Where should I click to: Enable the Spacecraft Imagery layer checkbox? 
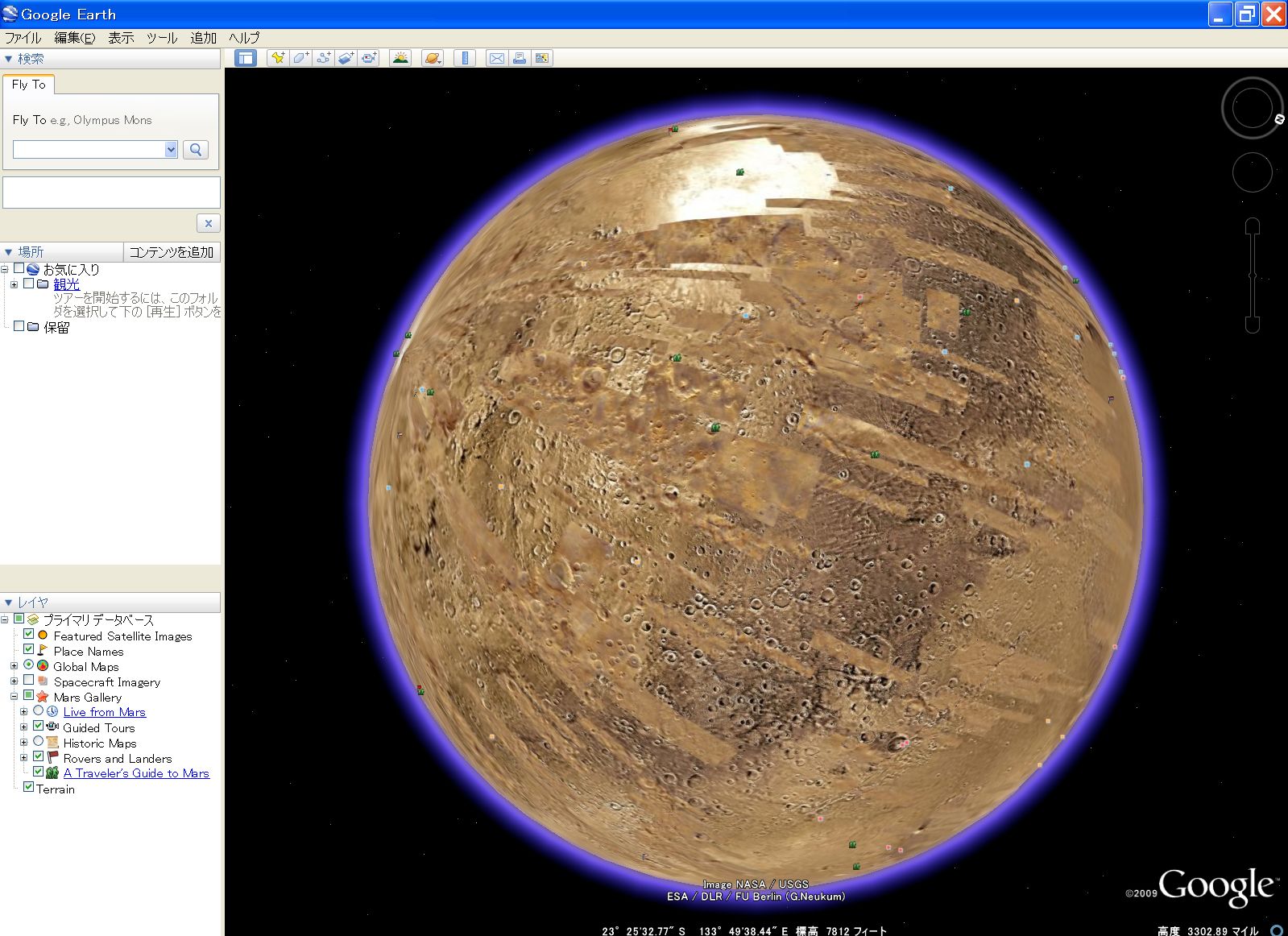(29, 681)
